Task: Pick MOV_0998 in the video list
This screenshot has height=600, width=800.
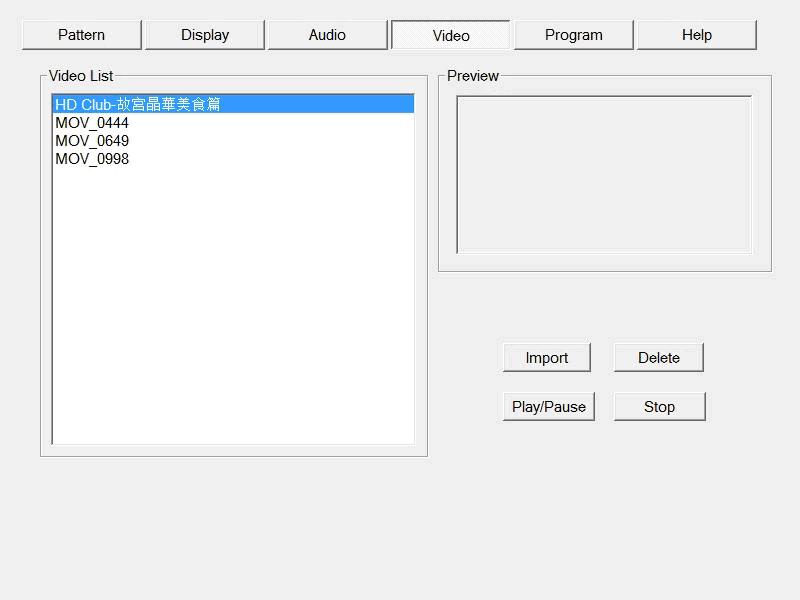Action: click(x=92, y=159)
